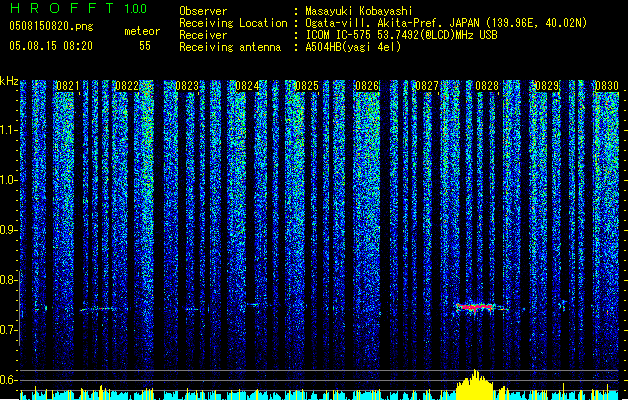Click the 0825 time marker

point(307,86)
